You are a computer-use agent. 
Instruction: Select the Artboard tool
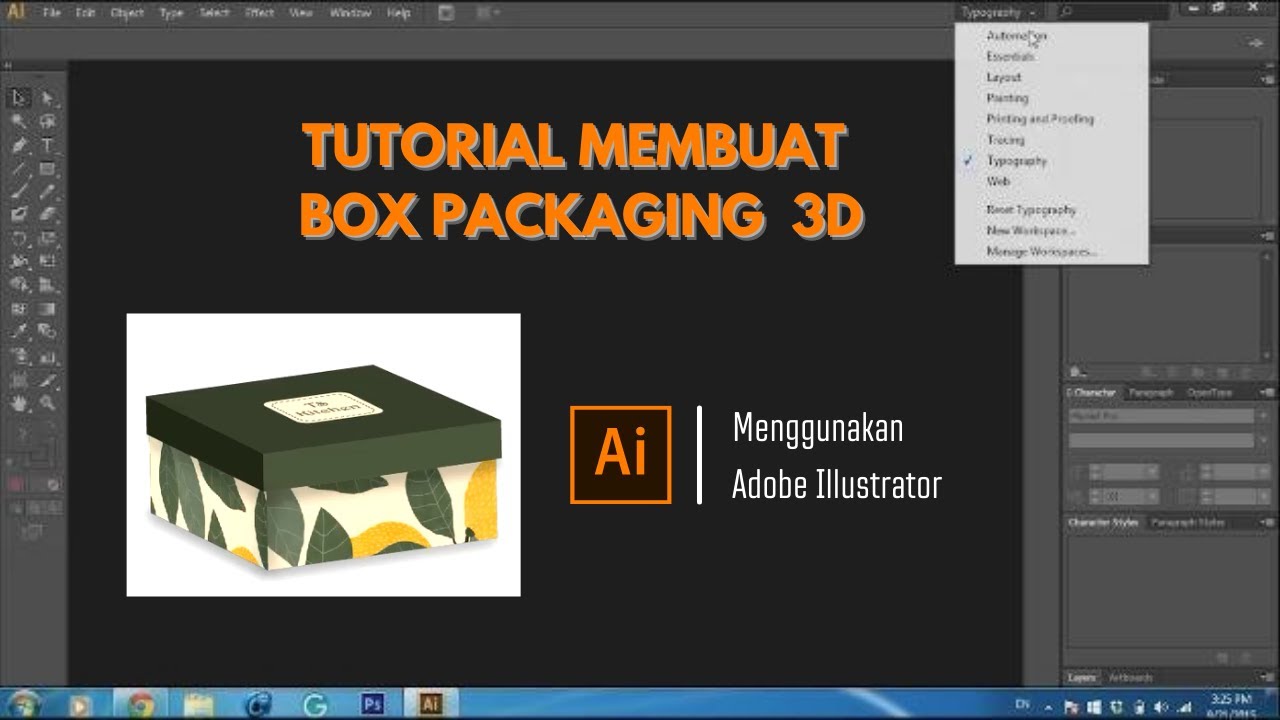click(x=19, y=380)
